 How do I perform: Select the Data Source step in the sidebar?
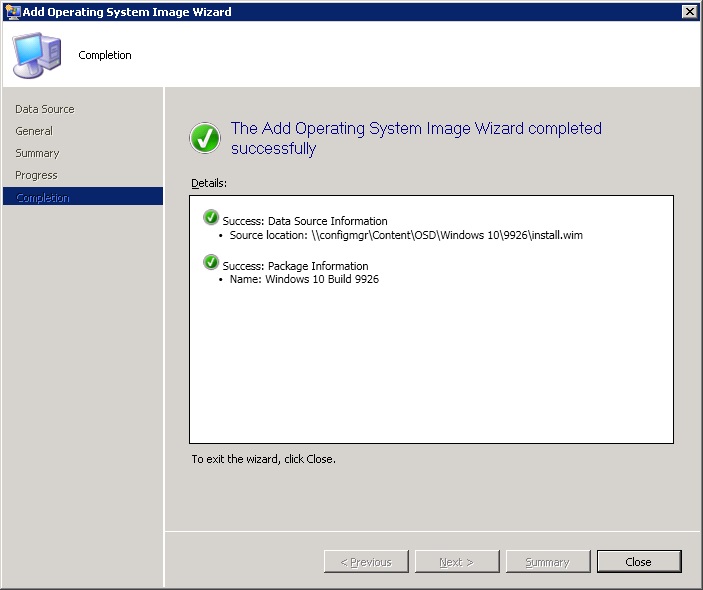44,109
